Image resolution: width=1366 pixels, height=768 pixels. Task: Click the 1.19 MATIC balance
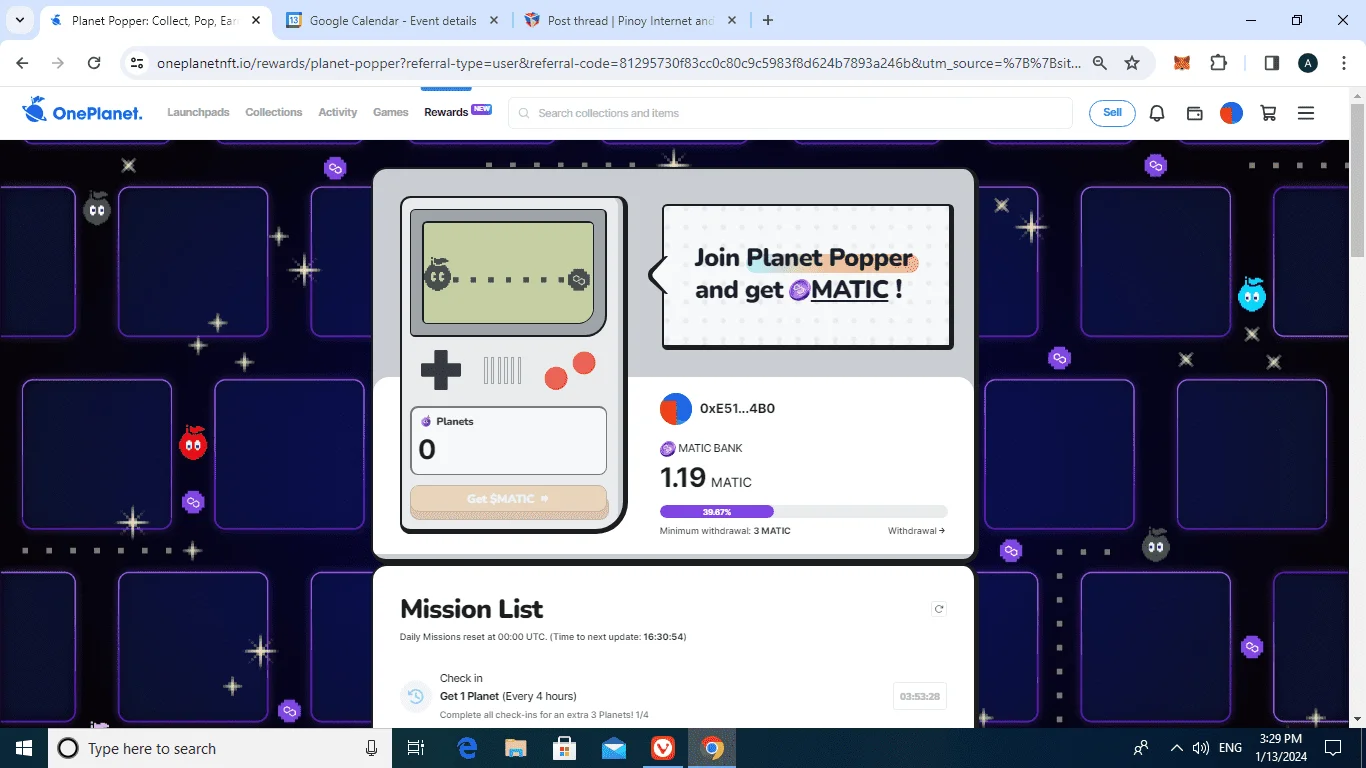[x=706, y=478]
